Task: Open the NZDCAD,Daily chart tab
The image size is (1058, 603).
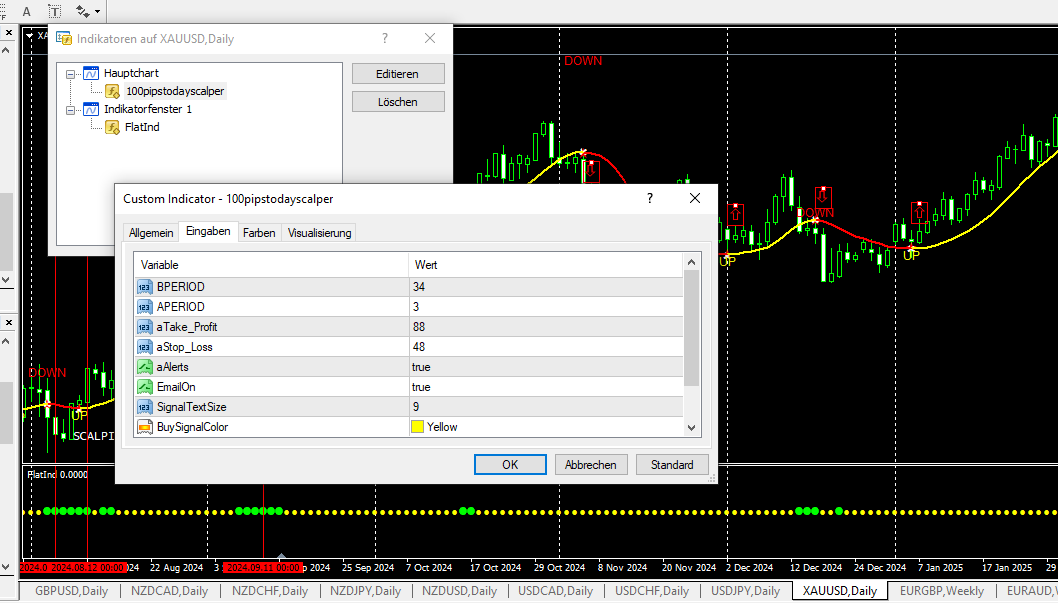Action: (169, 591)
